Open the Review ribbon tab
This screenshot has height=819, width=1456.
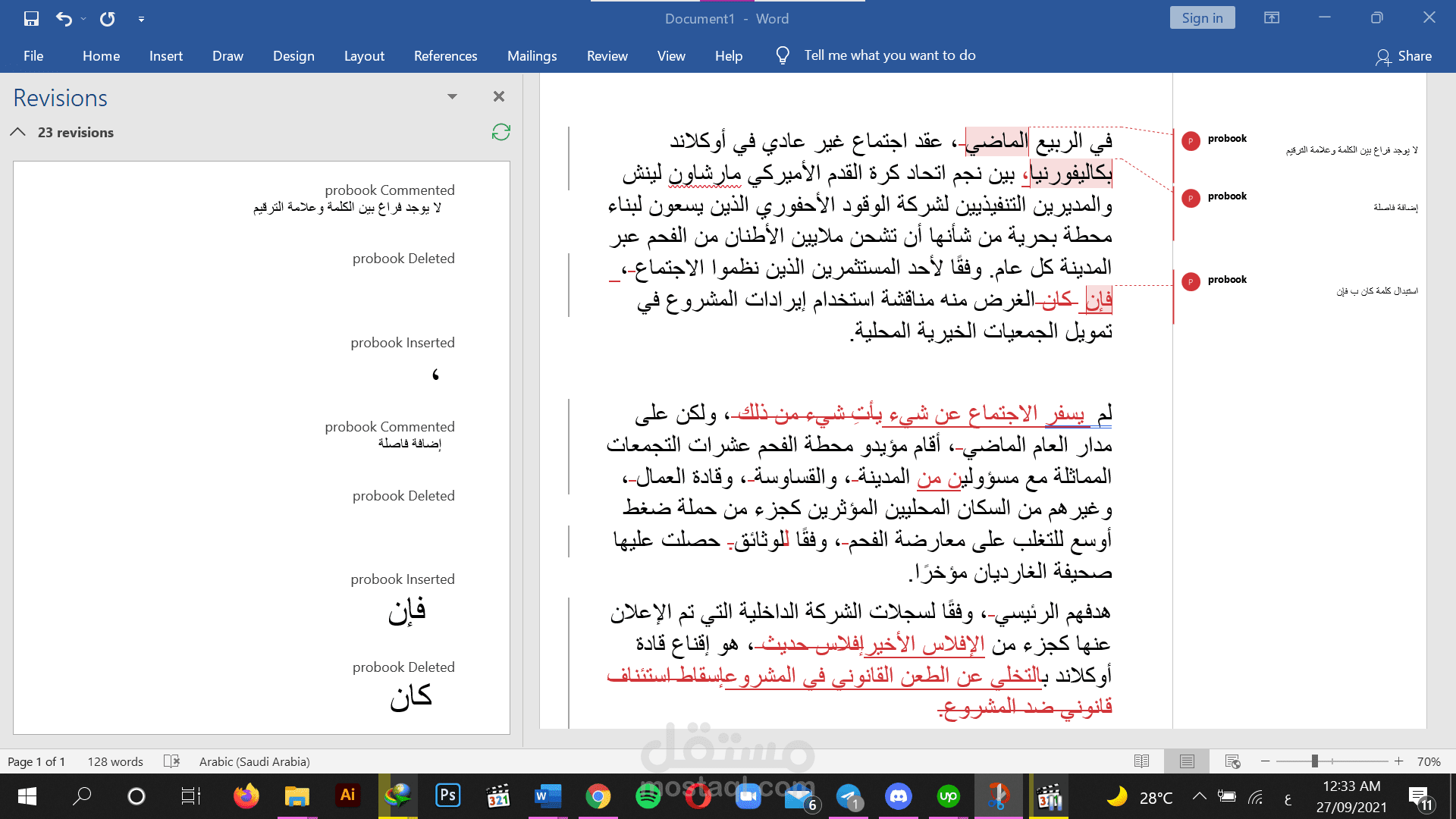pyautogui.click(x=607, y=56)
